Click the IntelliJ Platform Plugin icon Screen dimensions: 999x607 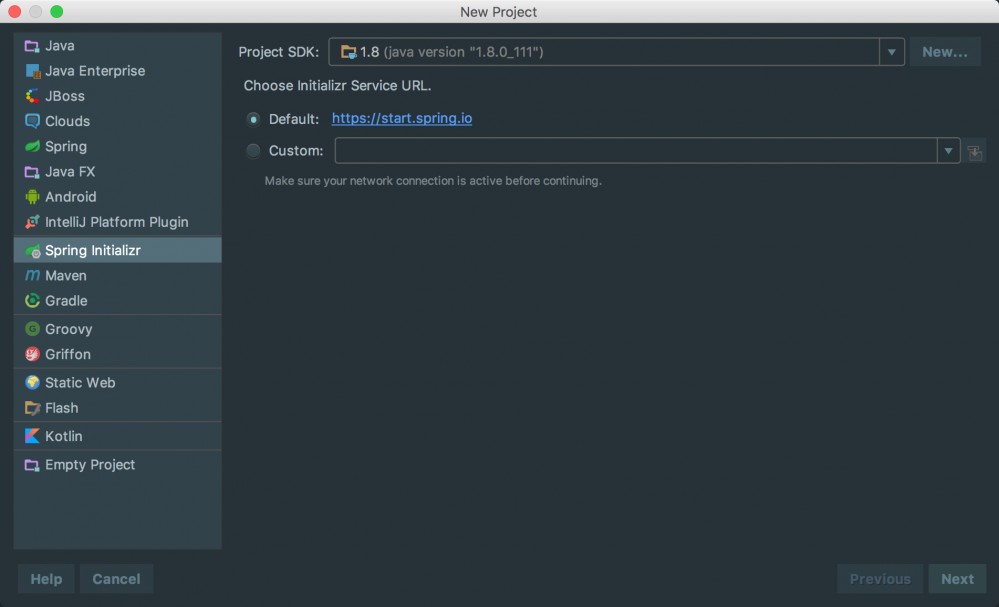pyautogui.click(x=32, y=222)
